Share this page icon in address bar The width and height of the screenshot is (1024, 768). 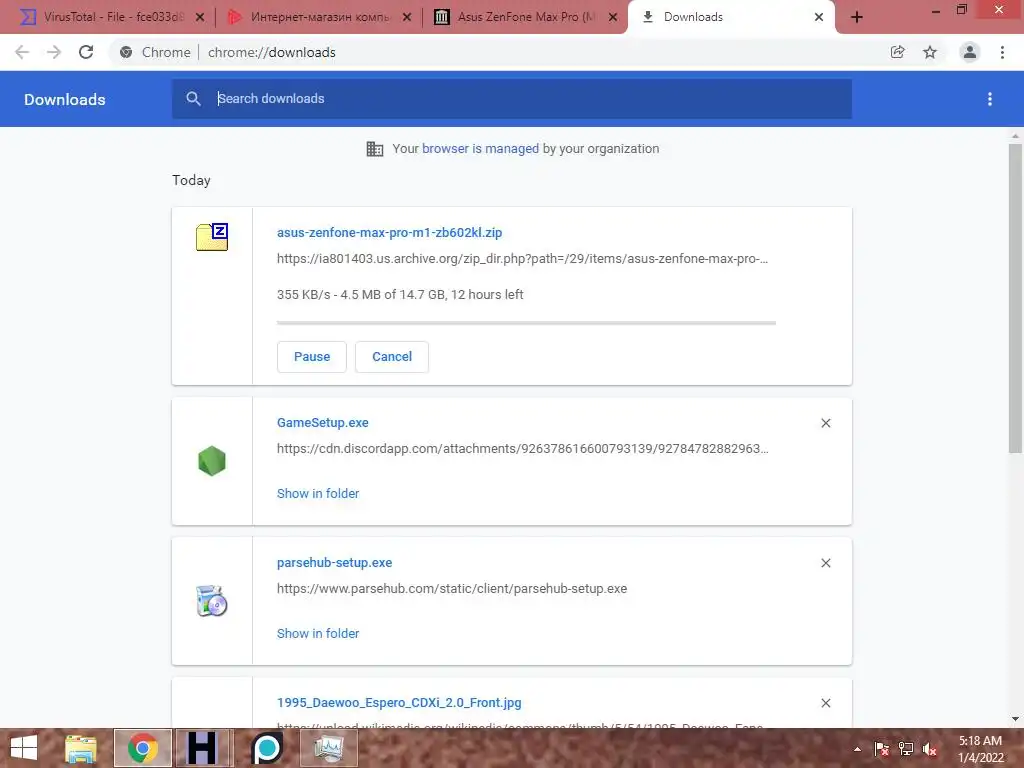point(898,52)
